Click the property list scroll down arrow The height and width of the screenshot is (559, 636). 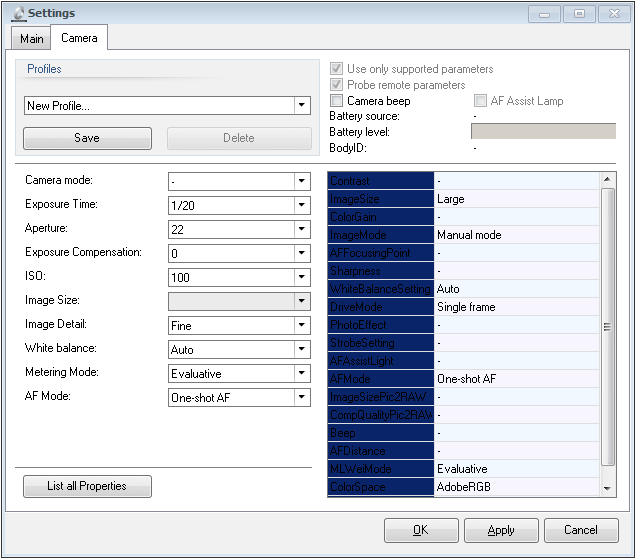tap(607, 488)
